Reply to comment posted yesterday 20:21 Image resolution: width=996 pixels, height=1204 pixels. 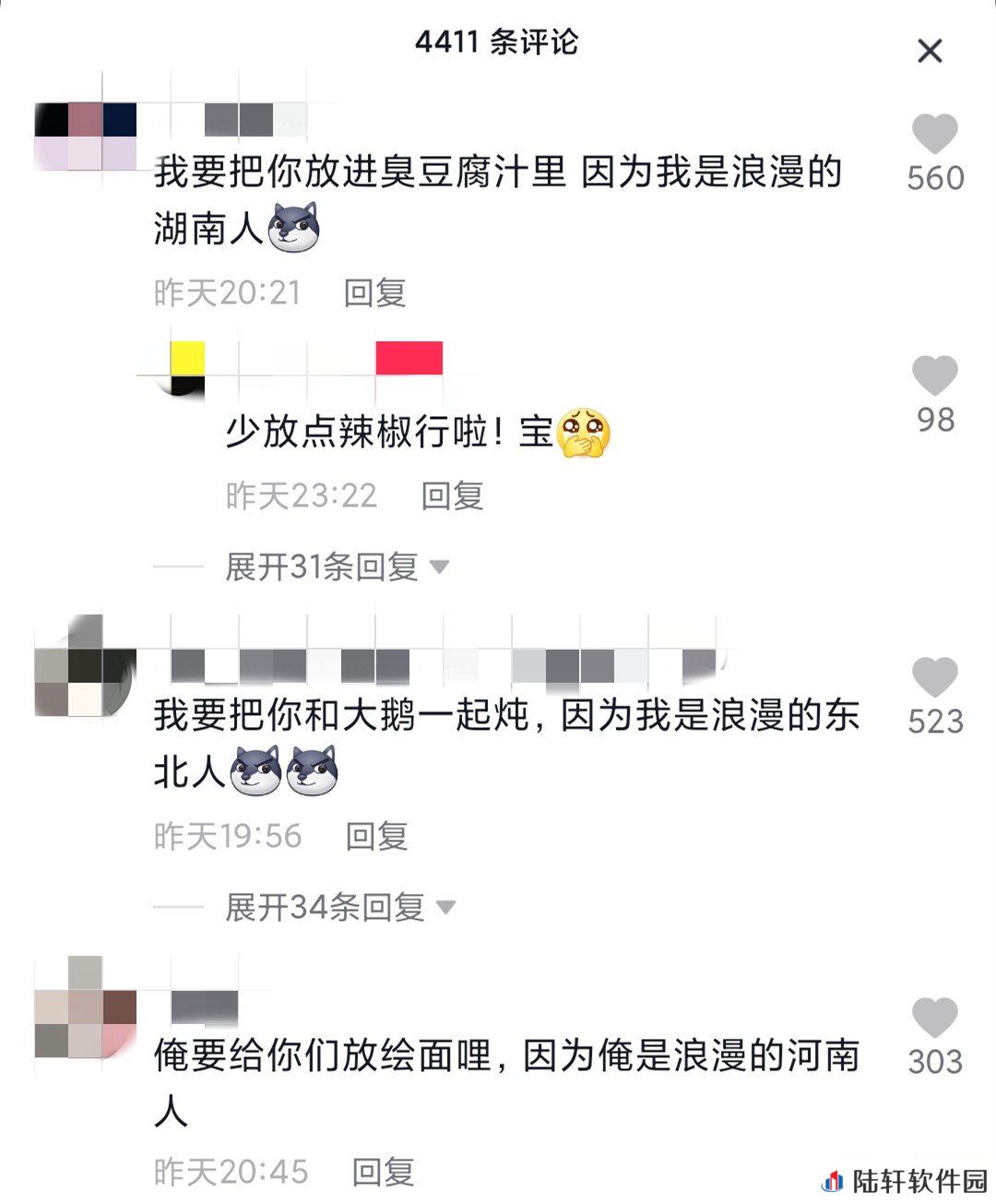[x=375, y=293]
